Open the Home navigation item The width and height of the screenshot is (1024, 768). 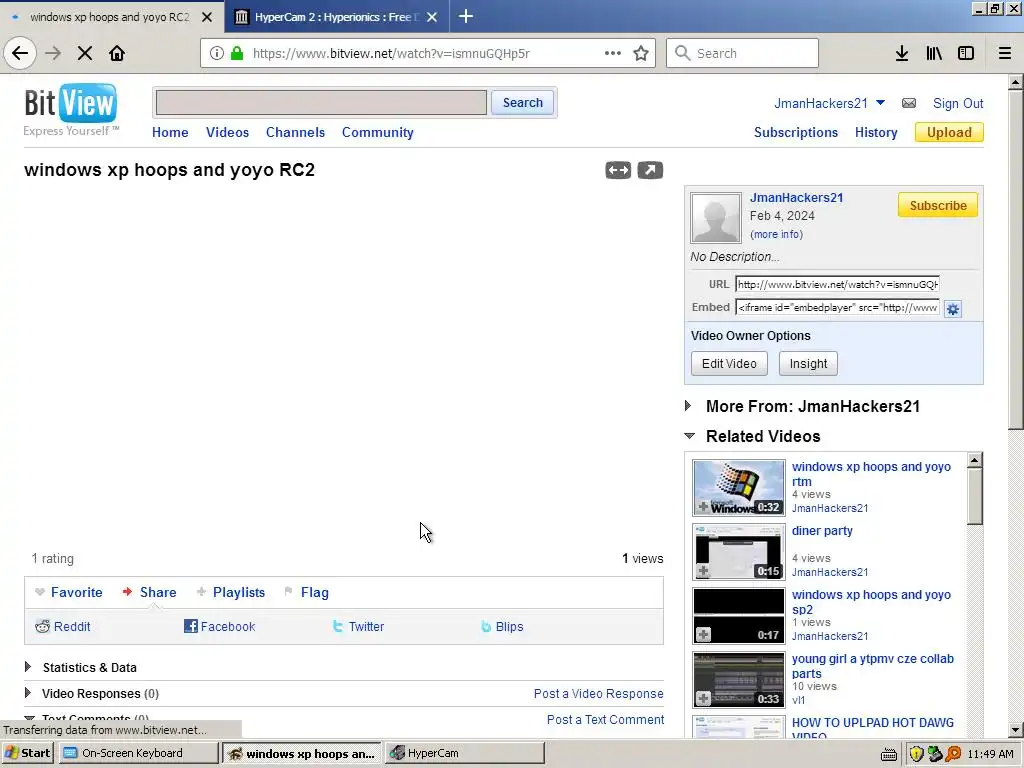(x=170, y=132)
